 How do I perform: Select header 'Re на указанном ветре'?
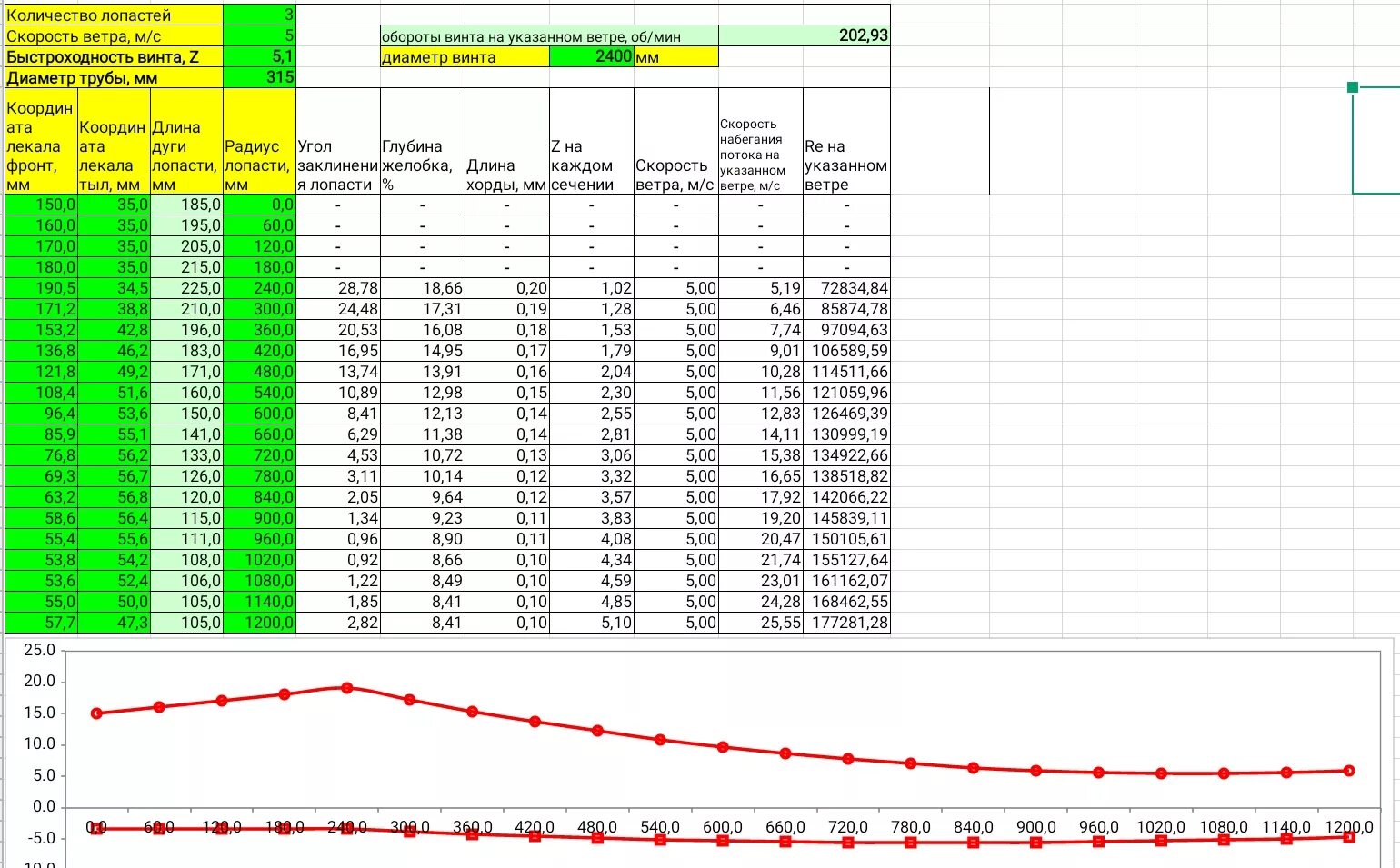pyautogui.click(x=846, y=142)
